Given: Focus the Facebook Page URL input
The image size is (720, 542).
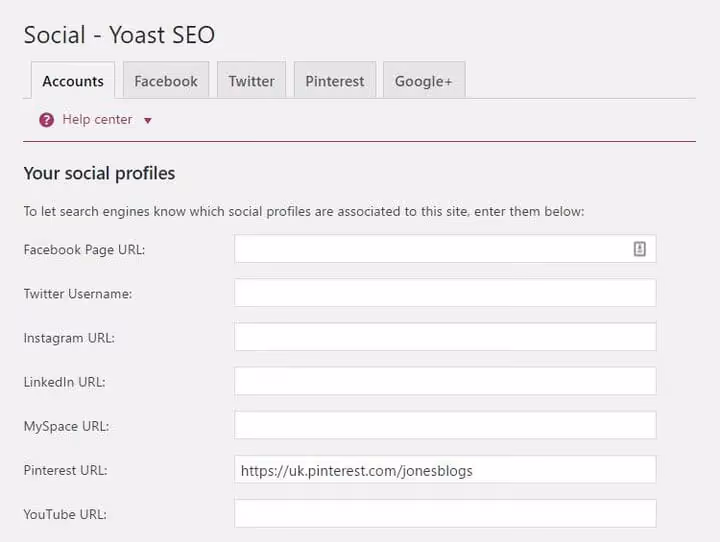Looking at the screenshot, I should (445, 249).
